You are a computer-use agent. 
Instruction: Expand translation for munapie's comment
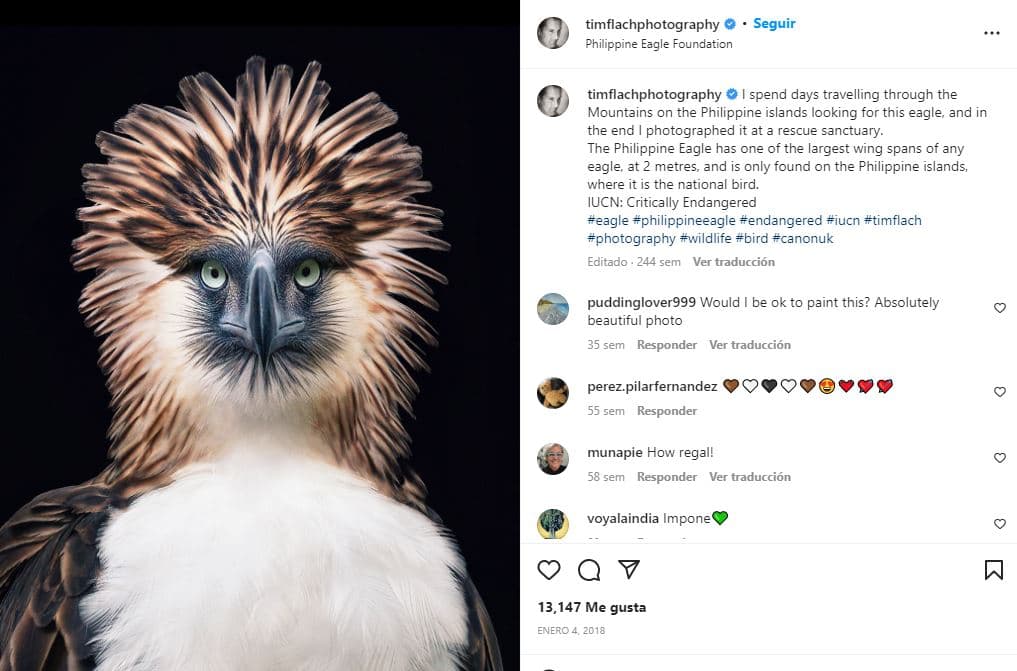tap(750, 477)
